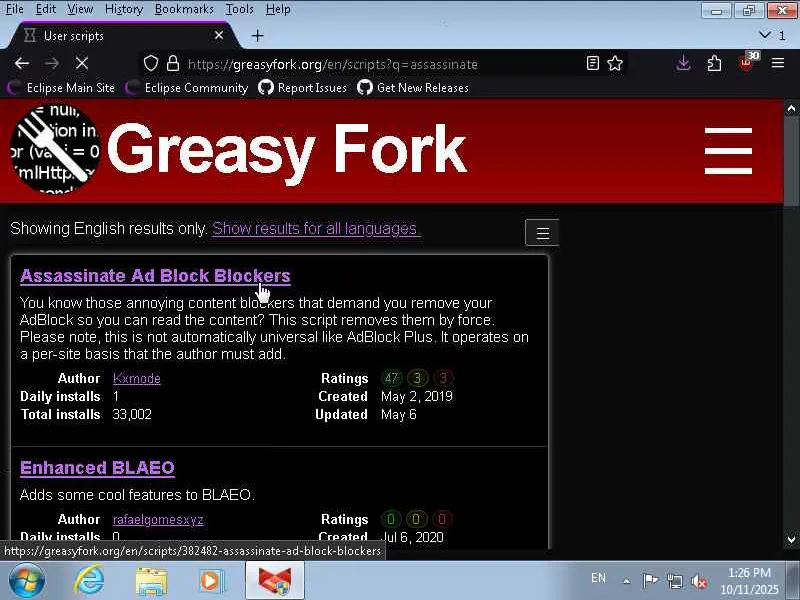Image resolution: width=800 pixels, height=600 pixels.
Task: Close the User scripts tab
Action: 219,35
